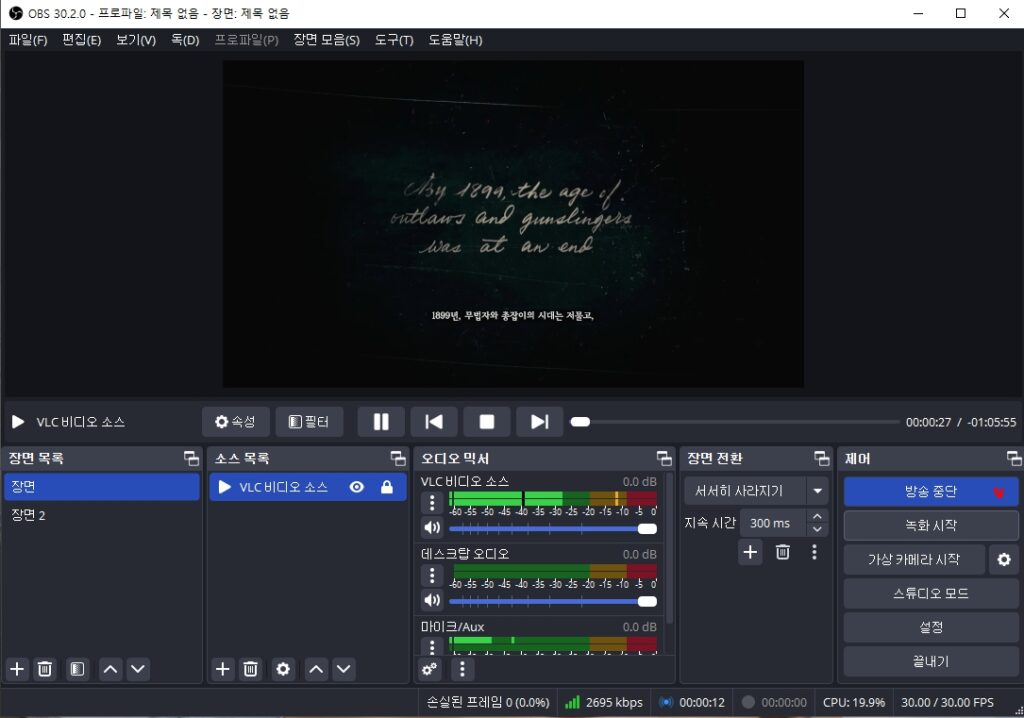Viewport: 1024px width, 718px height.
Task: Add a new scene
Action: click(x=17, y=669)
